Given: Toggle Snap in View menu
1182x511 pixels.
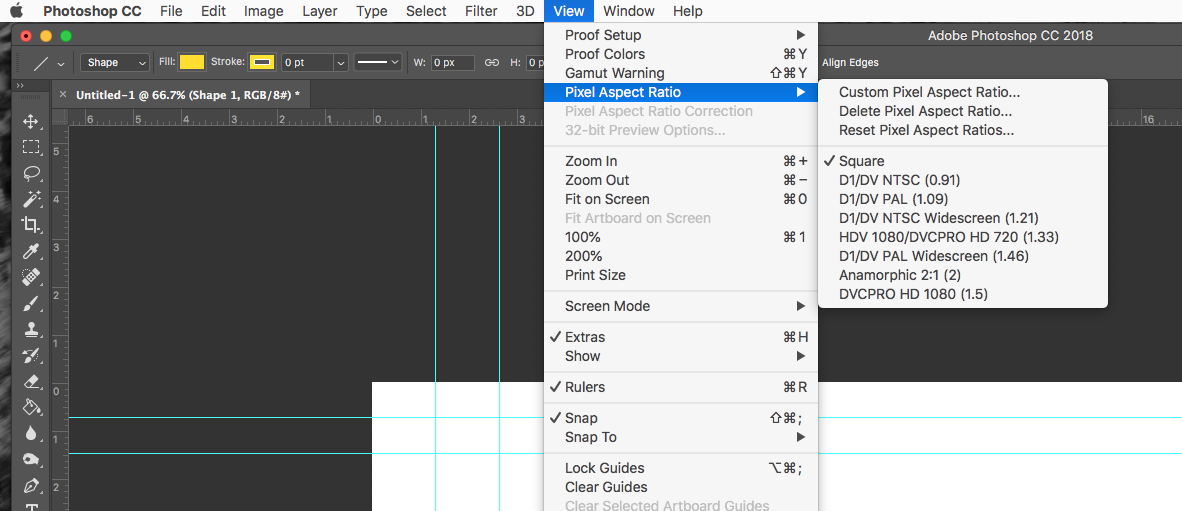Looking at the screenshot, I should pos(681,418).
